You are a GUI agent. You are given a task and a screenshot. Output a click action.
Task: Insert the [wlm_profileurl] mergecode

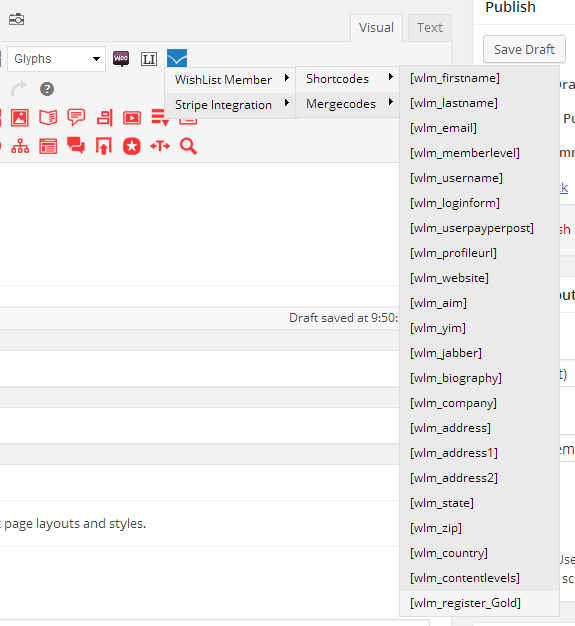click(x=479, y=253)
